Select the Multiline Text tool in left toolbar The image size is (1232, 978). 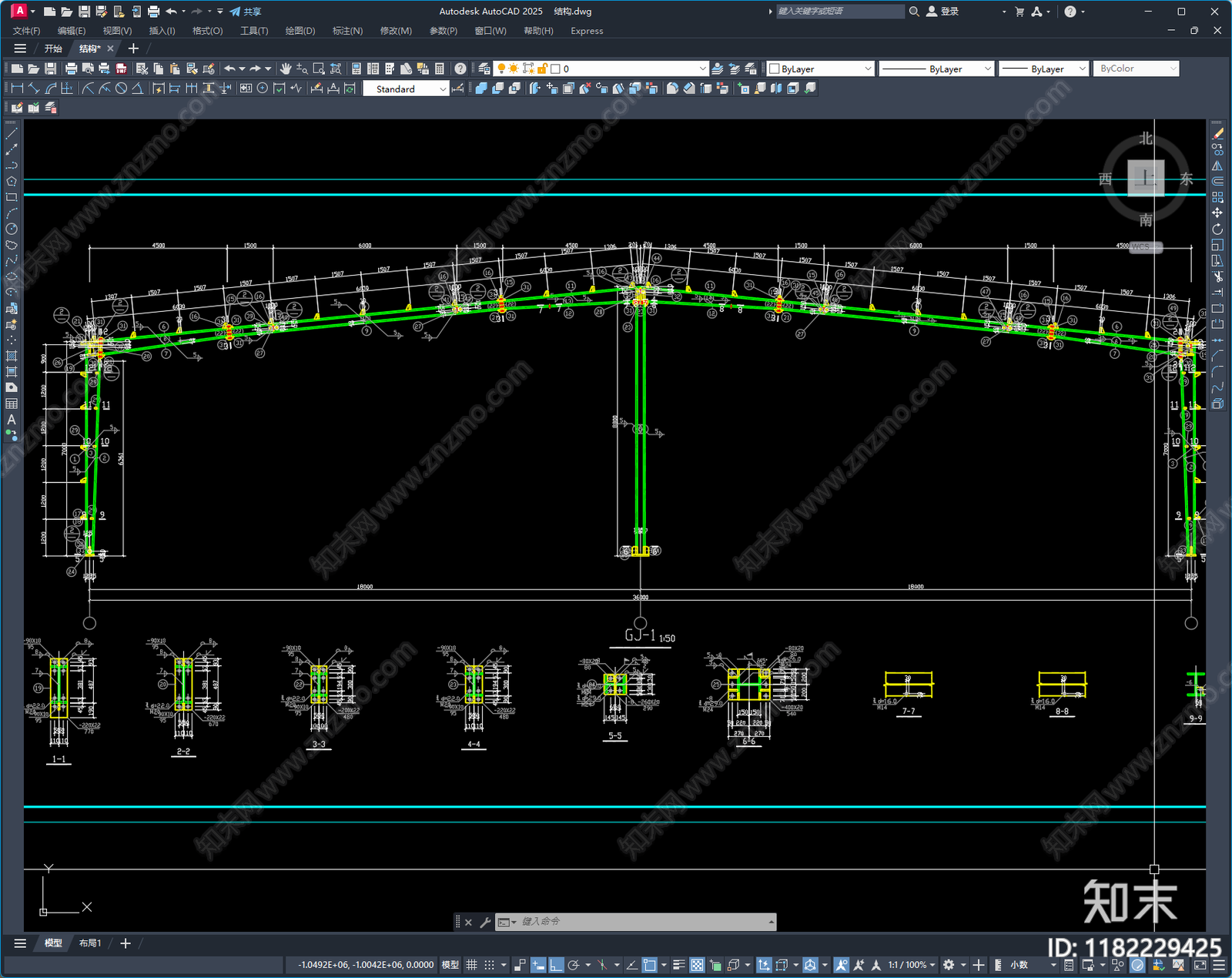(x=12, y=420)
